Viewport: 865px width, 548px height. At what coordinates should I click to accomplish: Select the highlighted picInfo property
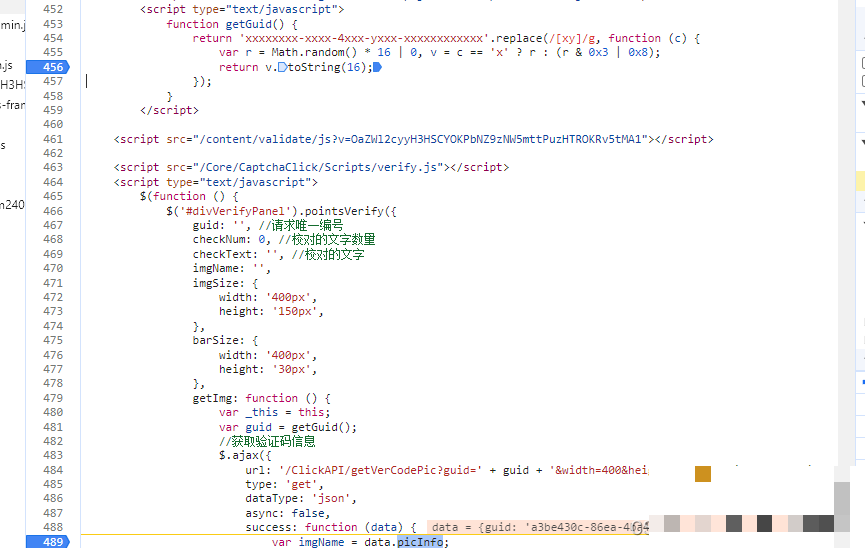pos(419,542)
